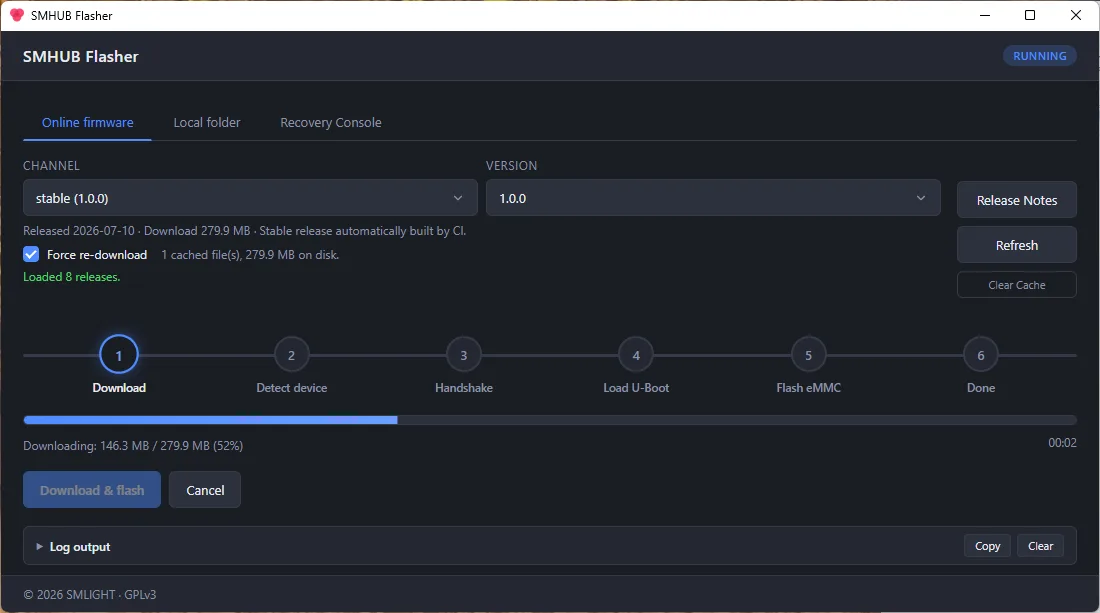Click the step 2 Detect device circle
The image size is (1100, 613).
coord(291,355)
